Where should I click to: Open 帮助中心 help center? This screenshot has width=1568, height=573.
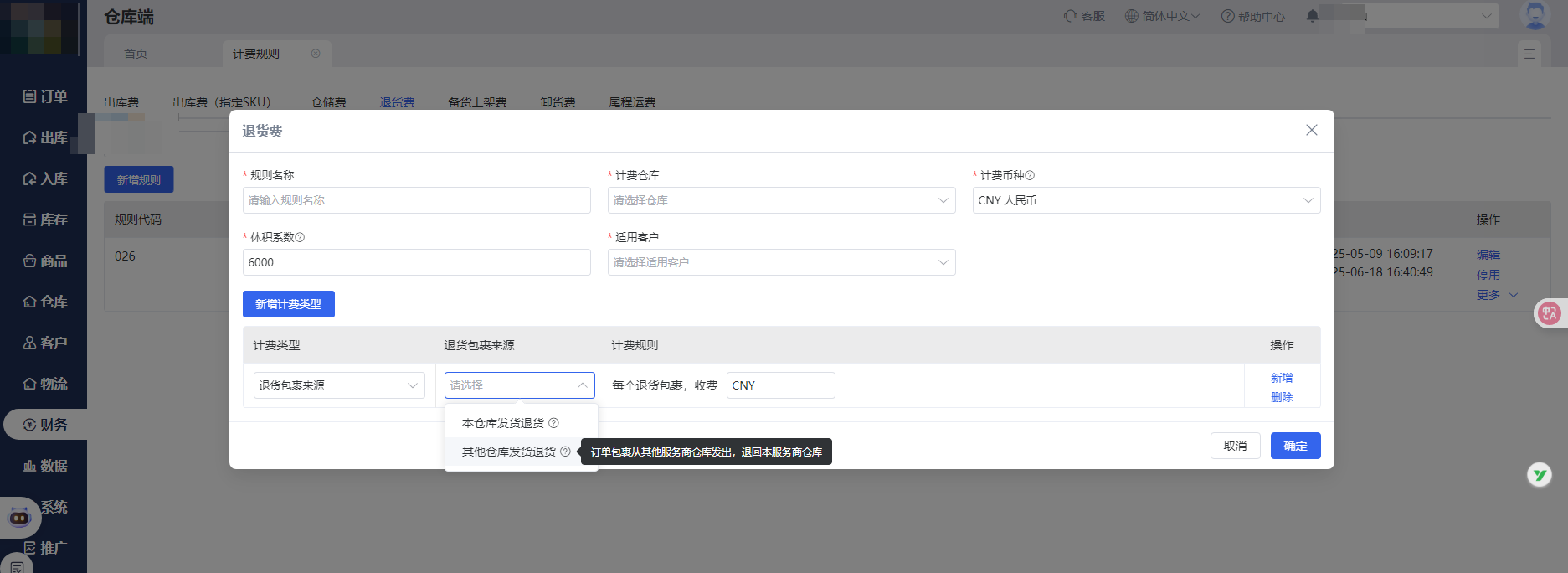pos(1252,16)
